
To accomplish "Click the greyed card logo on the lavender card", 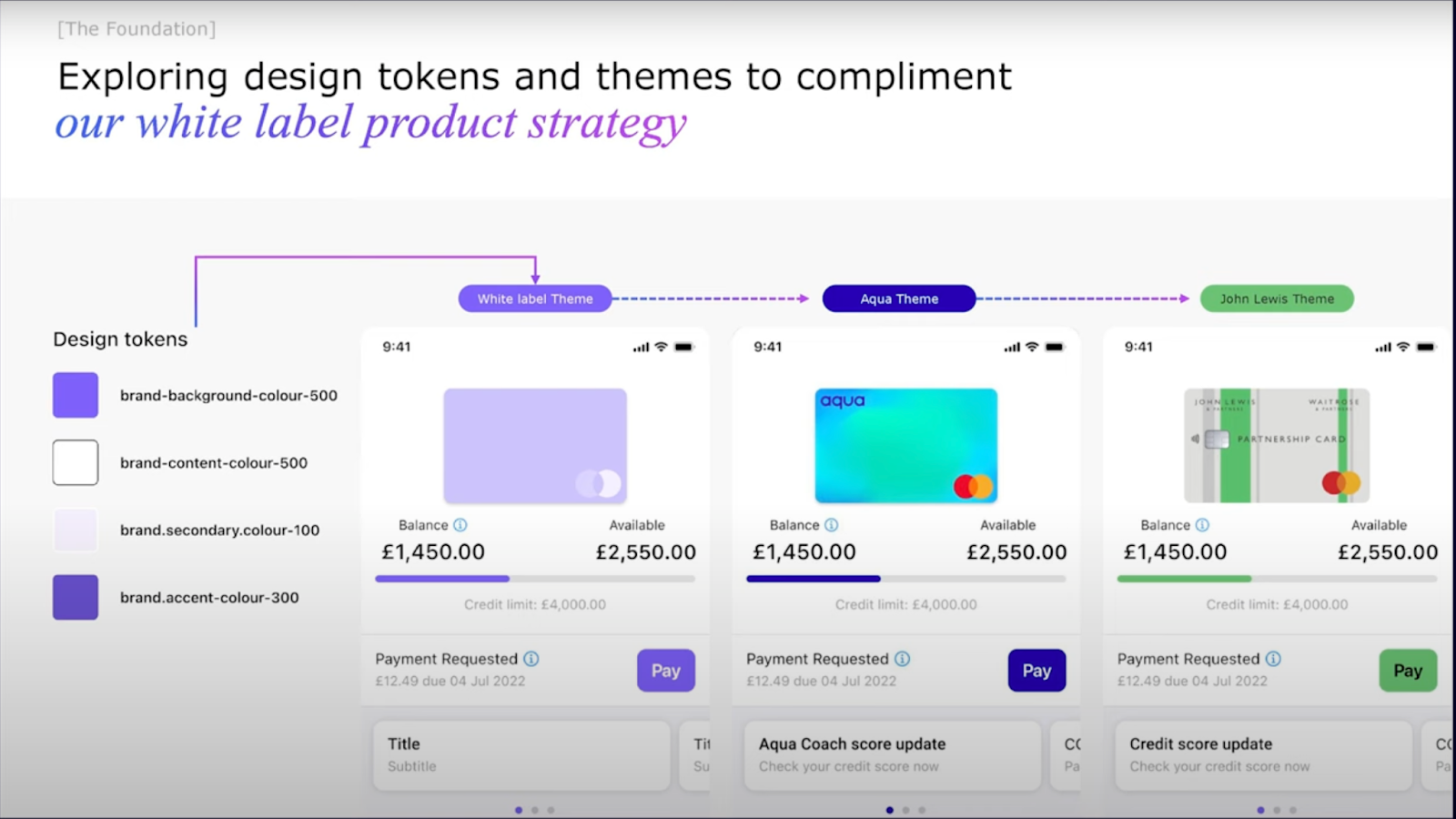I will pyautogui.click(x=599, y=483).
